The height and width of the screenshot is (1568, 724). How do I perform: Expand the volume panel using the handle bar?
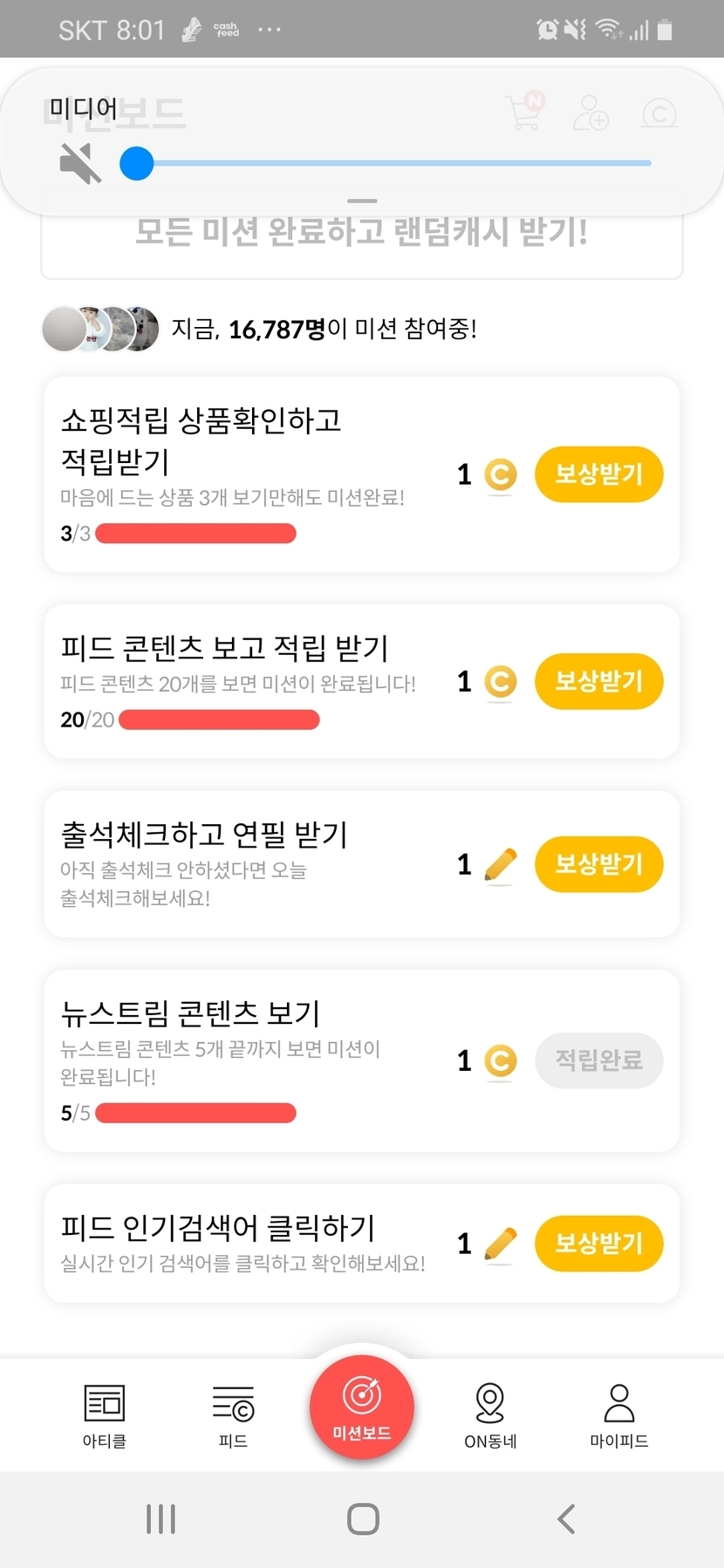coord(362,201)
